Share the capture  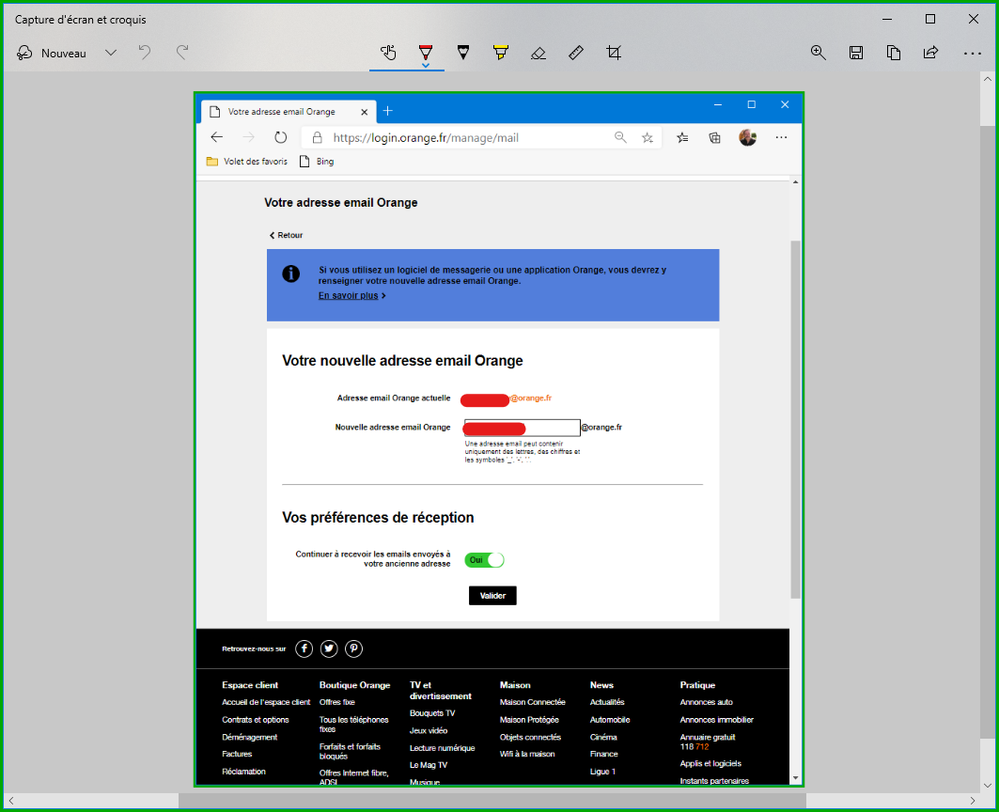[931, 53]
